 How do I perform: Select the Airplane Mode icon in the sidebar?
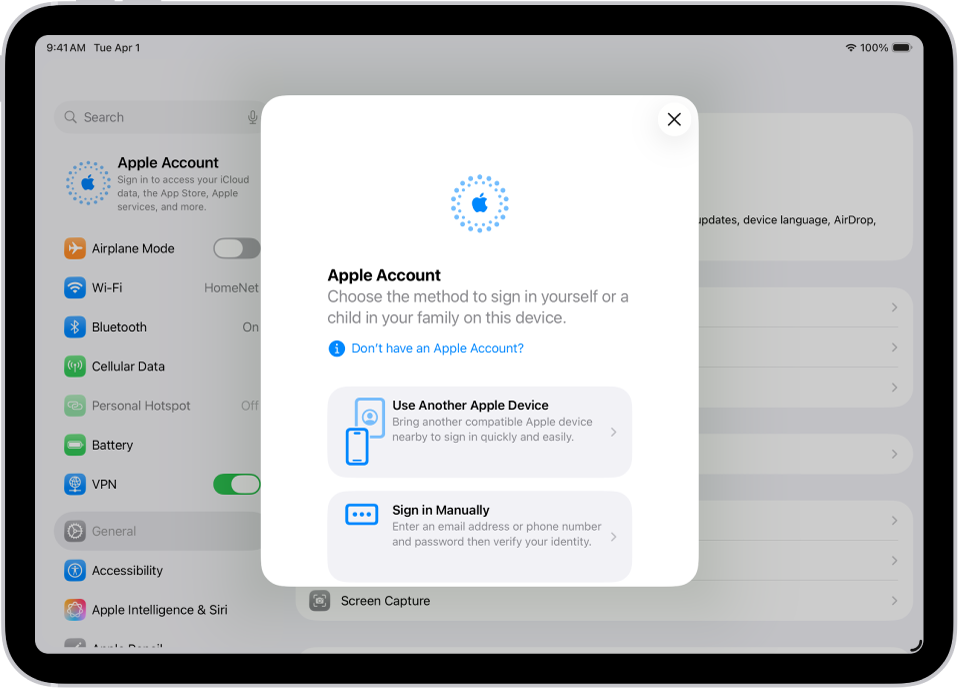tap(75, 248)
